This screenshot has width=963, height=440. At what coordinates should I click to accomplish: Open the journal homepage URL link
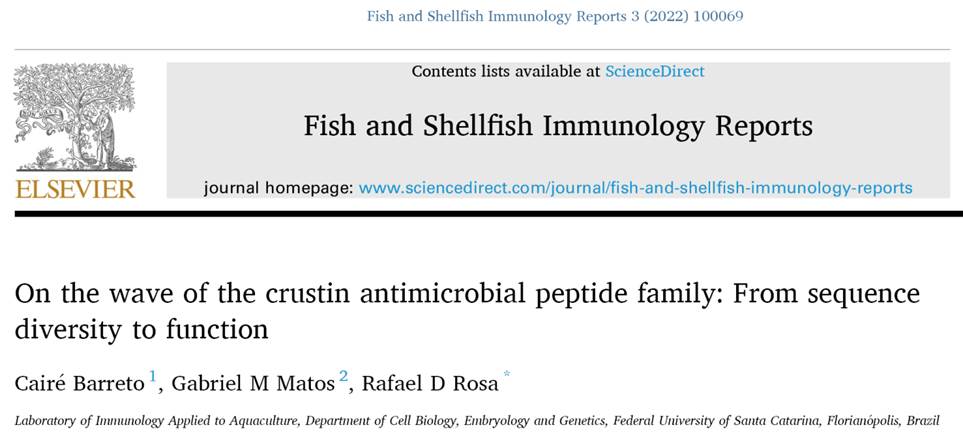tap(635, 187)
